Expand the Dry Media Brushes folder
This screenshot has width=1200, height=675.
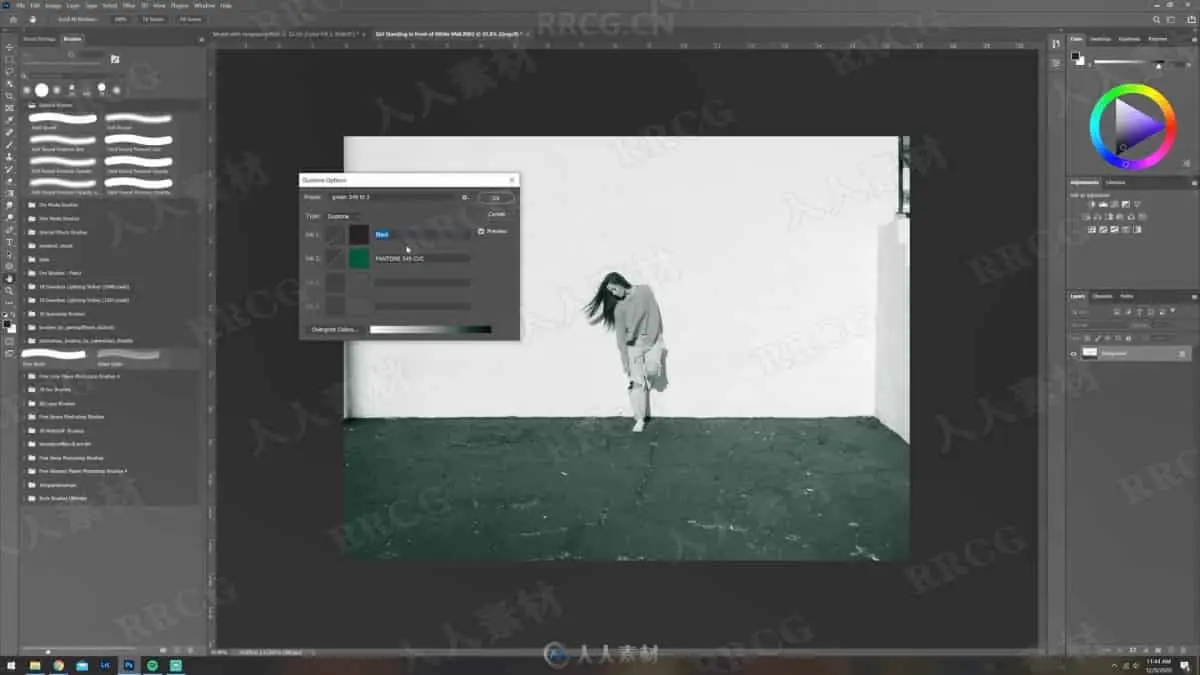(26, 204)
